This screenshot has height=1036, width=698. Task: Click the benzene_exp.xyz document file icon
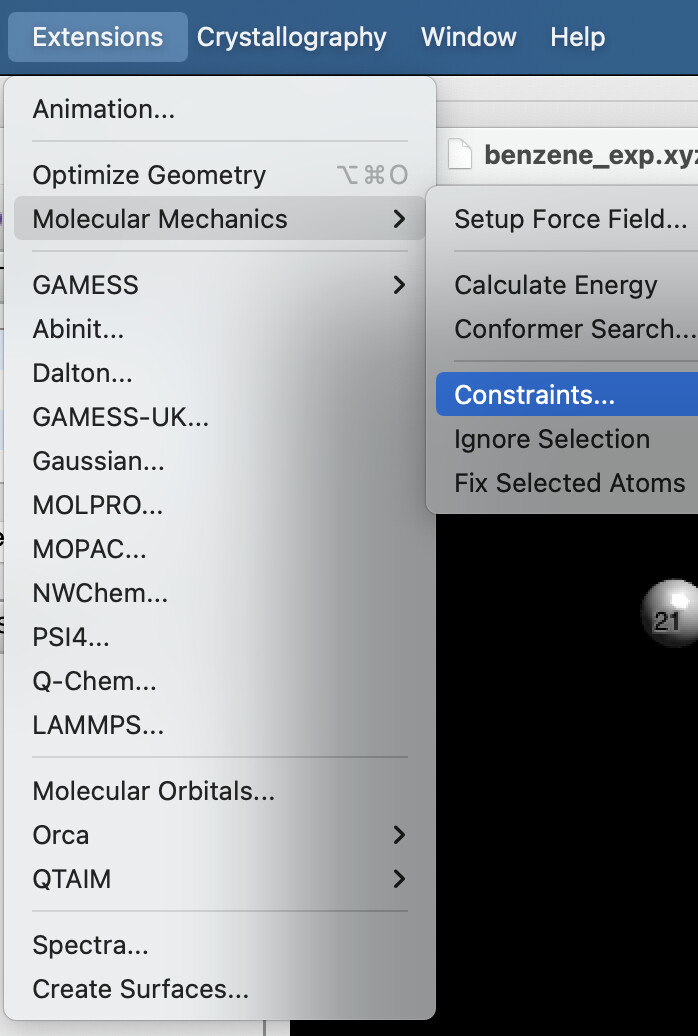coord(459,155)
